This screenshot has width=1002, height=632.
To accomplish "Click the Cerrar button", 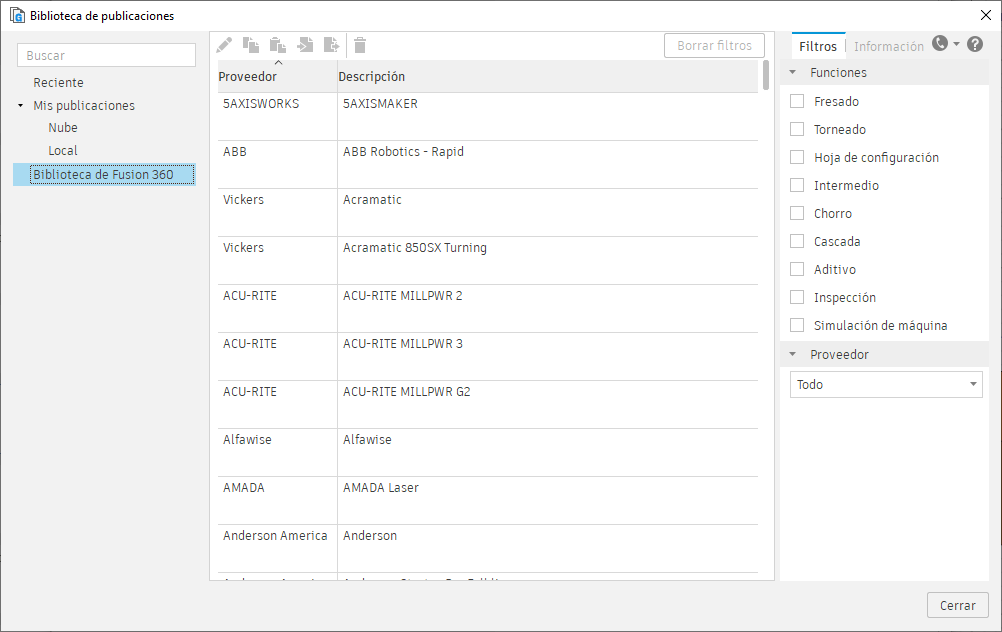I will pos(957,605).
